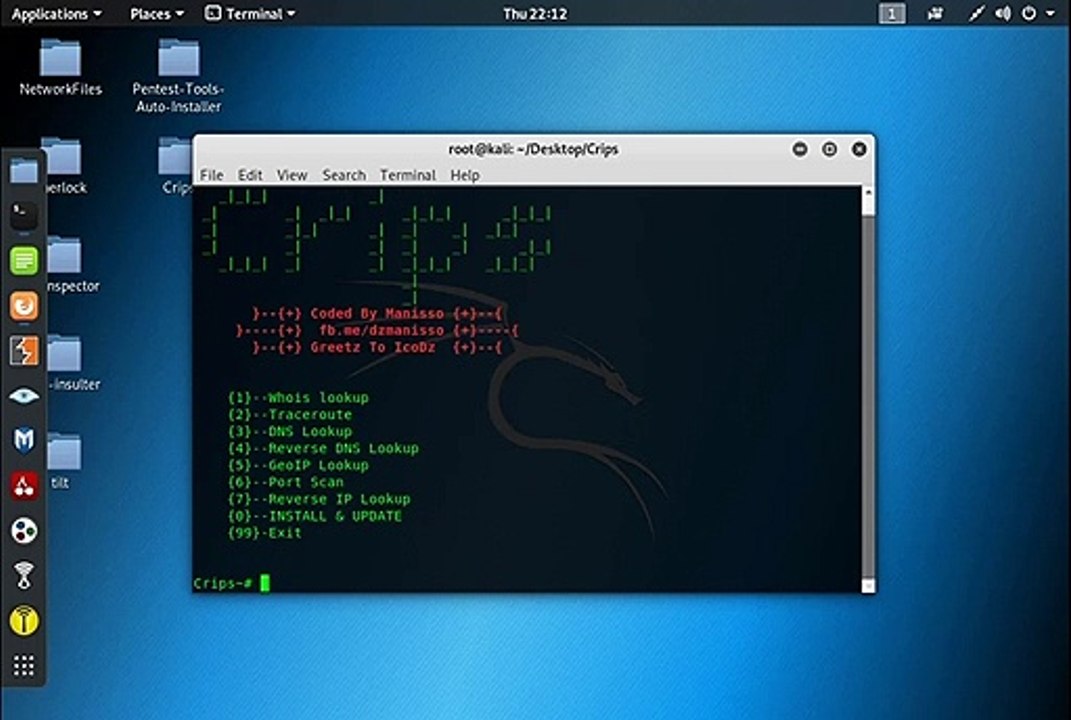Screen dimensions: 1071x720
Task: Open the round black-and-white dock icon
Action: [24, 531]
